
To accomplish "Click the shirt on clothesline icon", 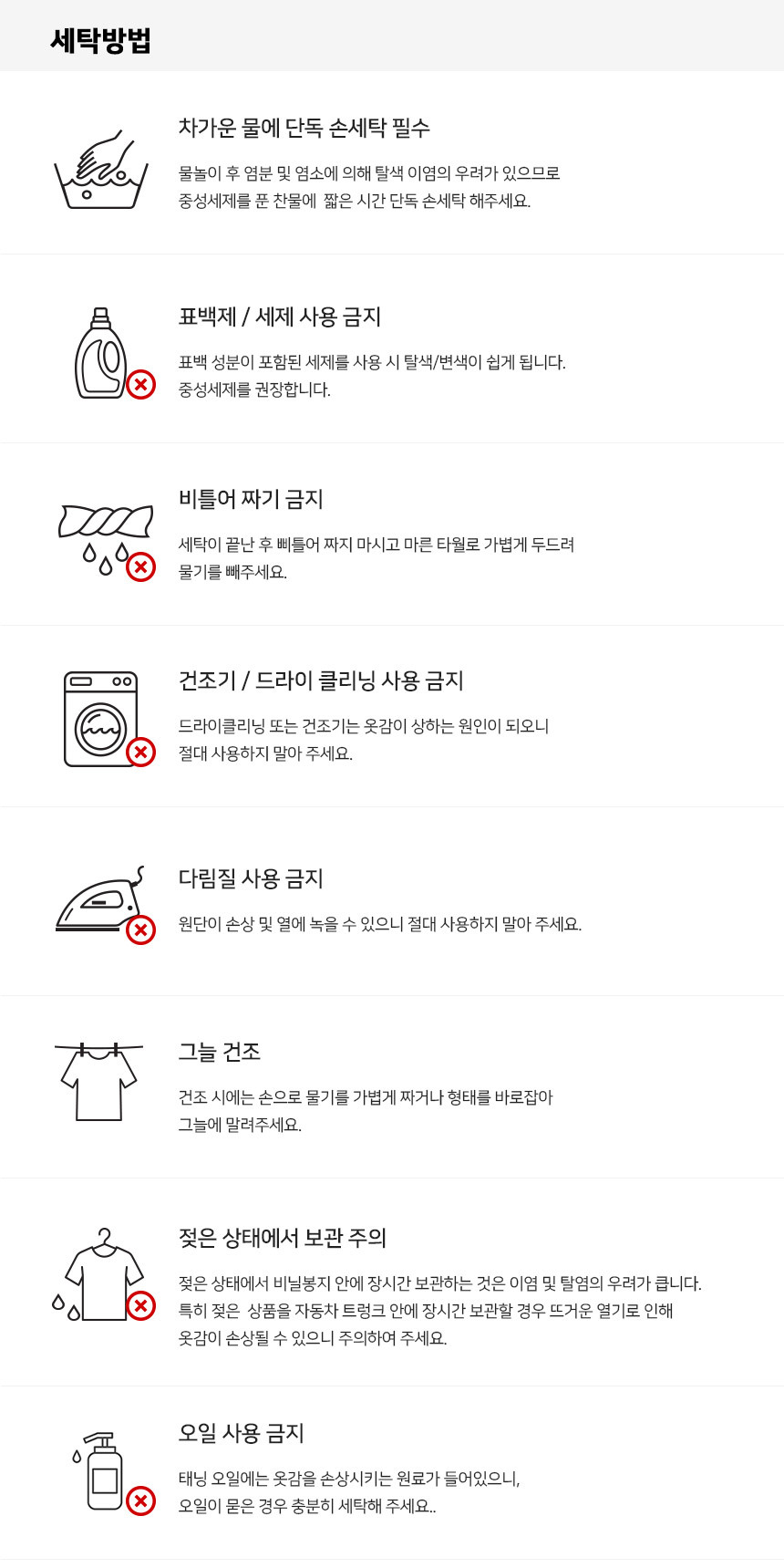I will click(98, 1083).
